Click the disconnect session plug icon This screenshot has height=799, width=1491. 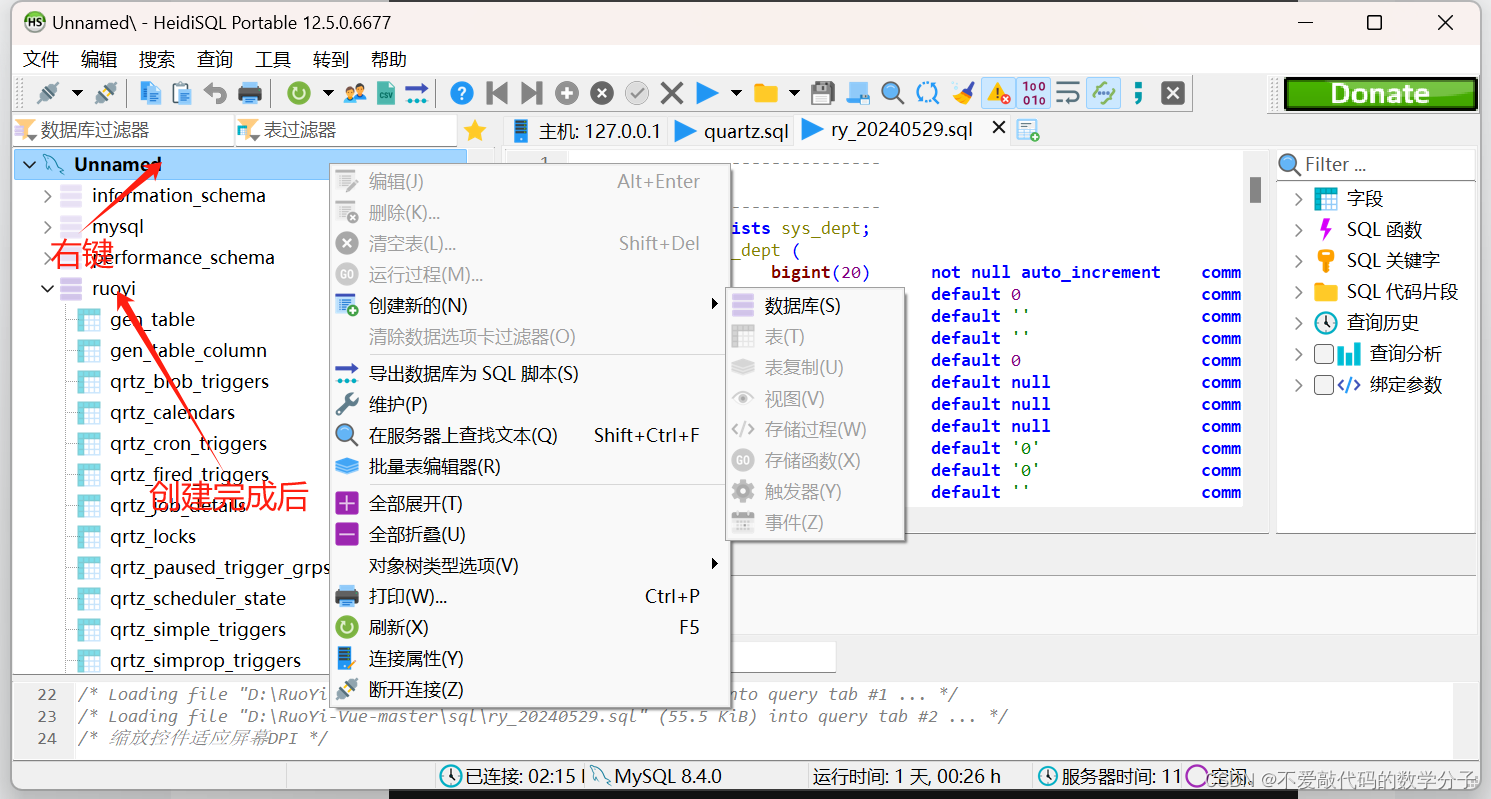[106, 93]
